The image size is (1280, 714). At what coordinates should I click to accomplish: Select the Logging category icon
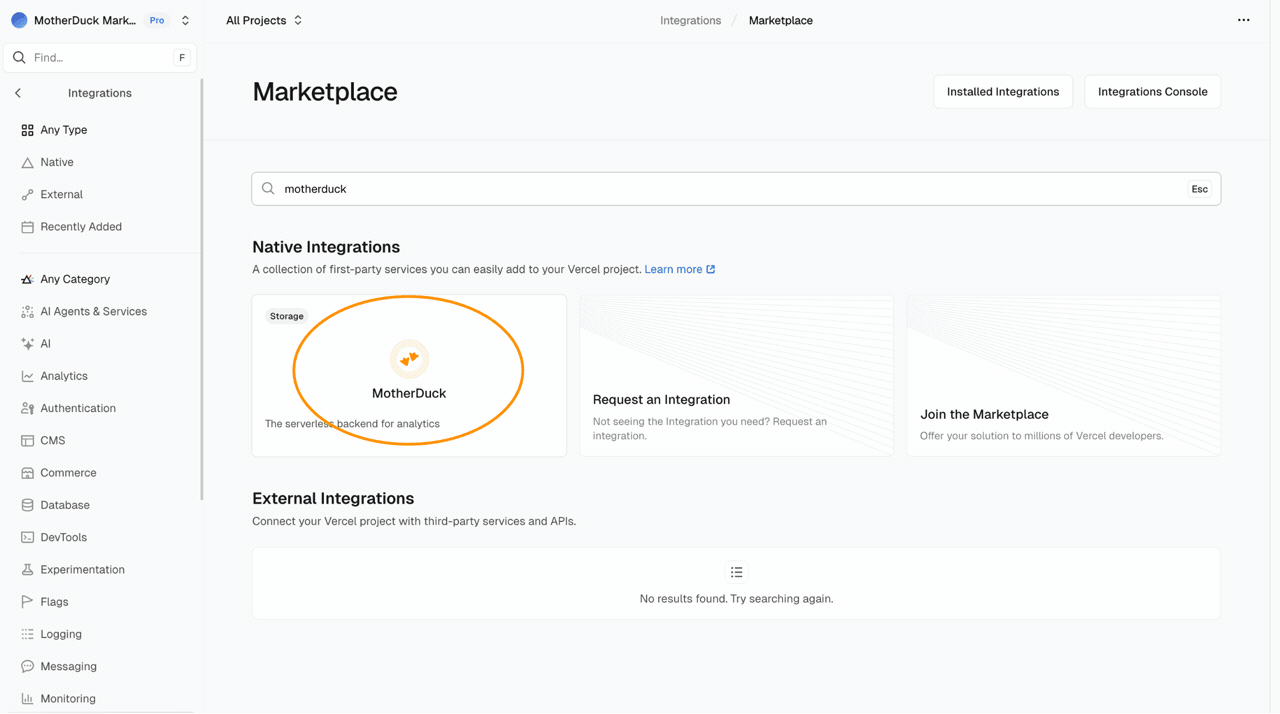(26, 633)
